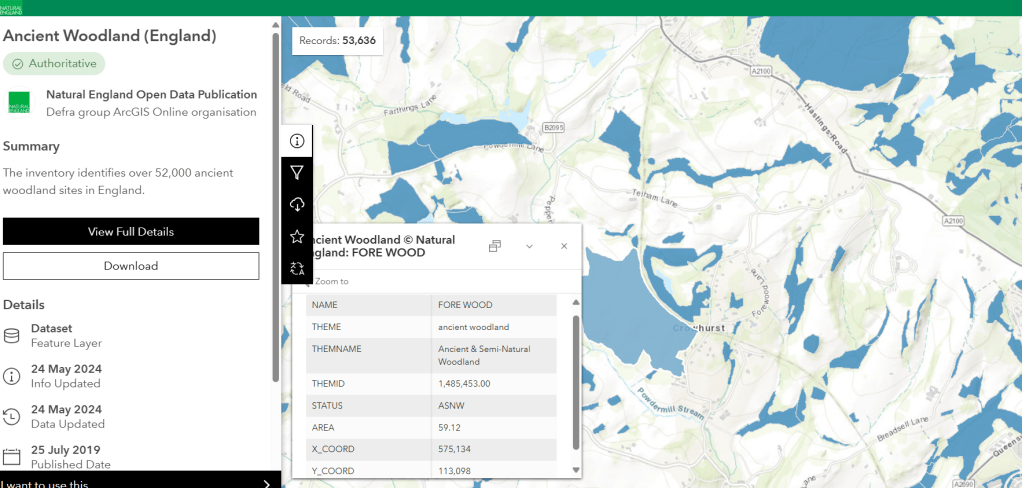Click the popup scroll down arrow
Image resolution: width=1022 pixels, height=488 pixels.
[575, 470]
